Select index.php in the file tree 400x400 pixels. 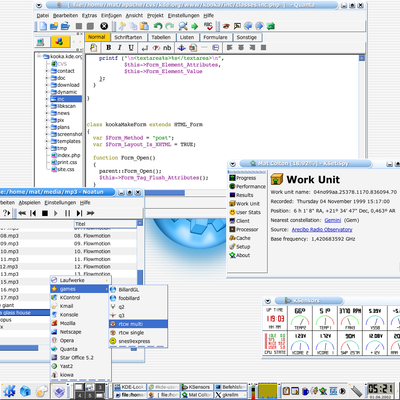[x=66, y=155]
